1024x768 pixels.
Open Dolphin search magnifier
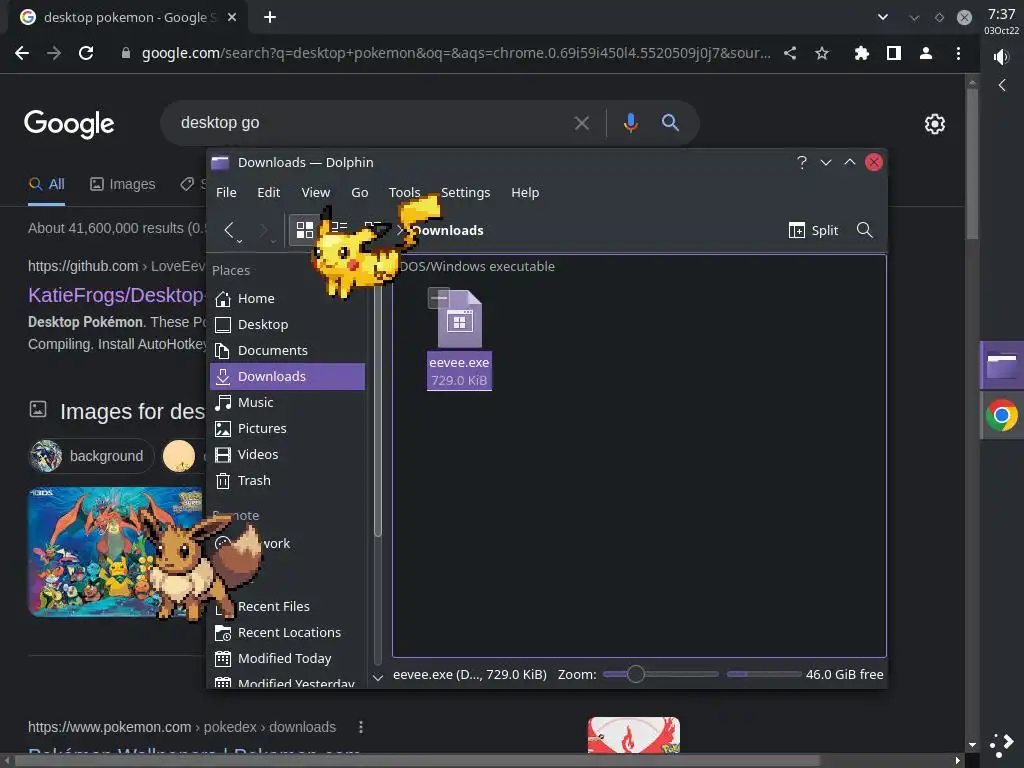coord(865,230)
